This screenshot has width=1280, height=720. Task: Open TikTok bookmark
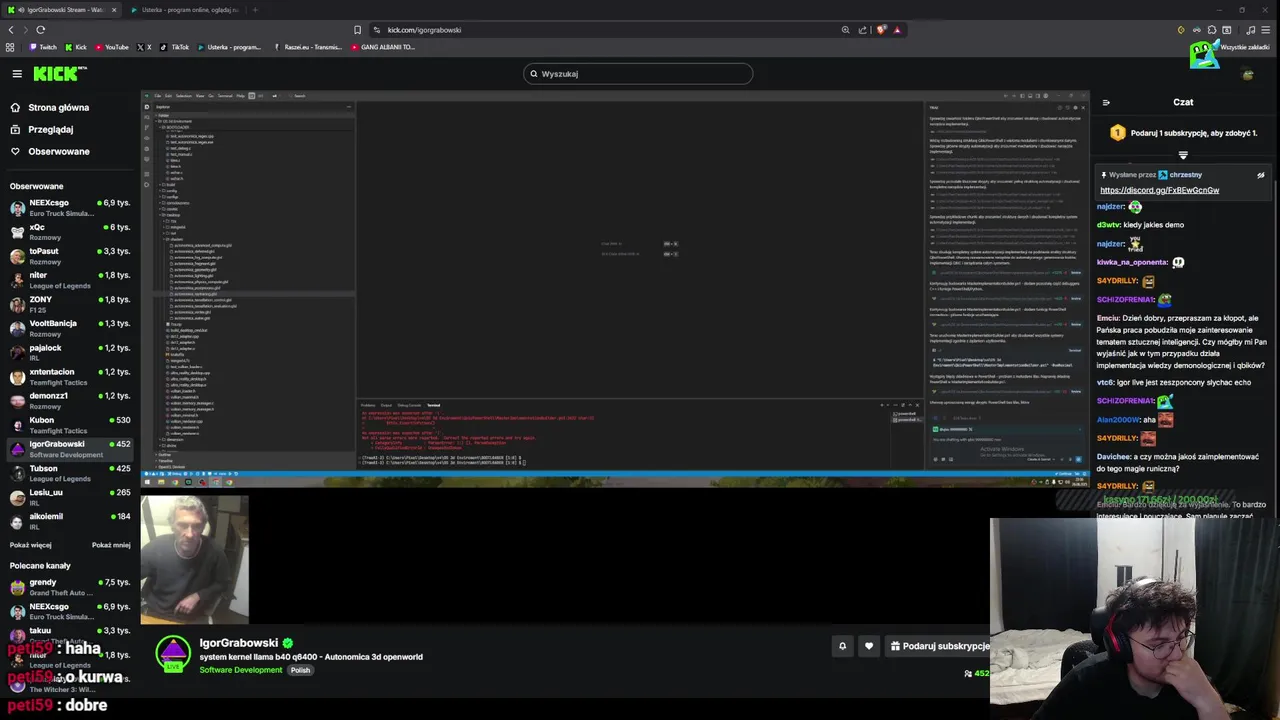click(175, 47)
